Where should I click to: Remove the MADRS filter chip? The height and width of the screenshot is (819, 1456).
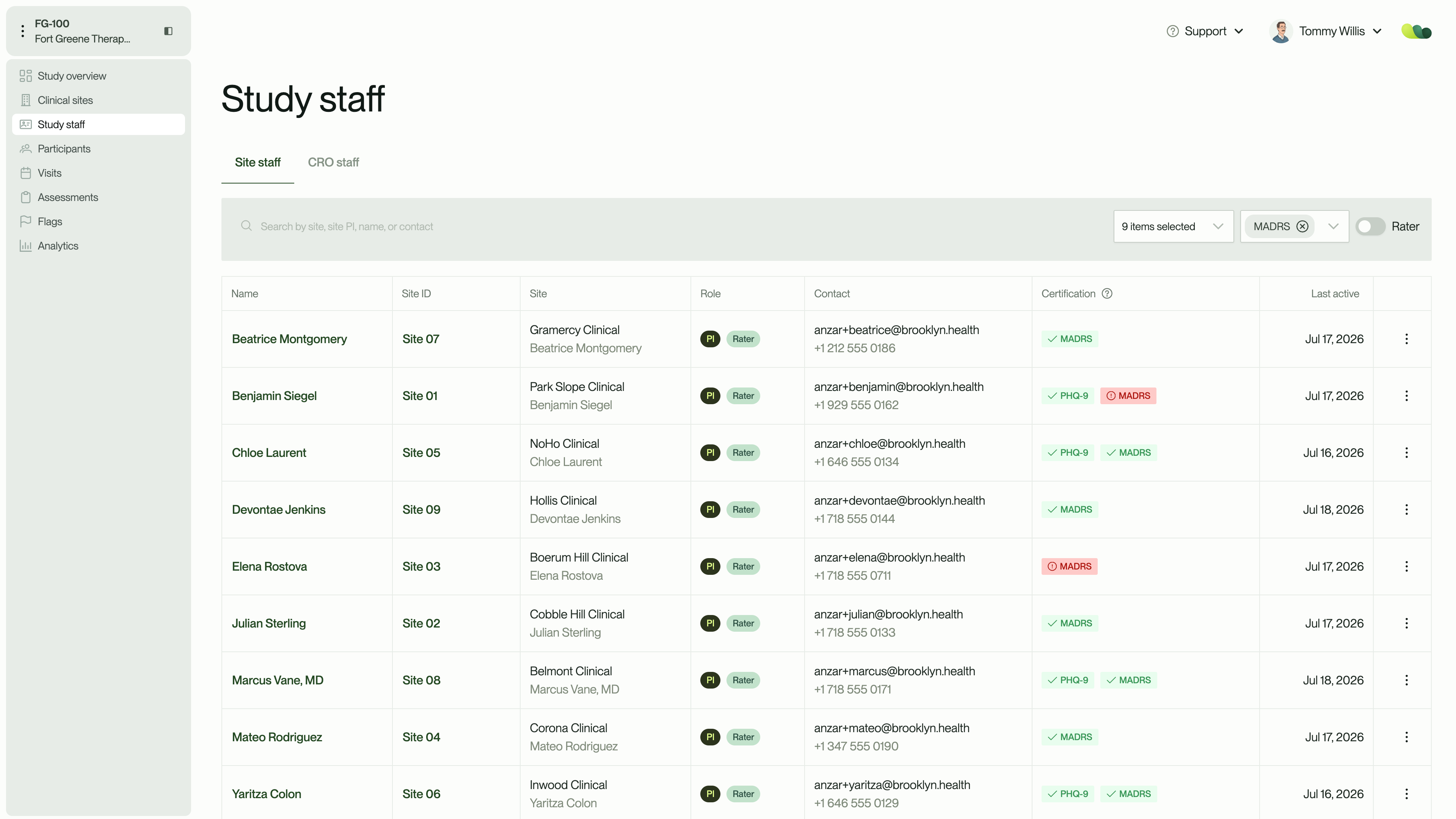coord(1302,226)
